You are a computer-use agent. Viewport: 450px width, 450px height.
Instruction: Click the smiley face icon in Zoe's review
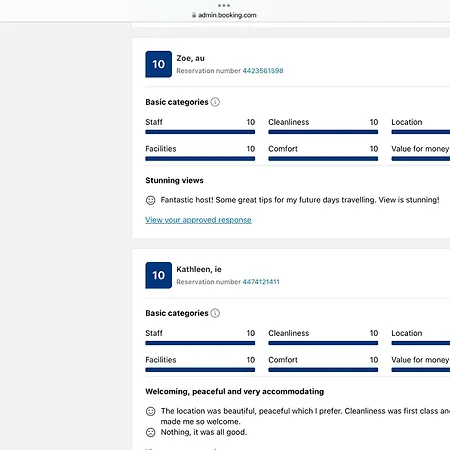(x=151, y=200)
